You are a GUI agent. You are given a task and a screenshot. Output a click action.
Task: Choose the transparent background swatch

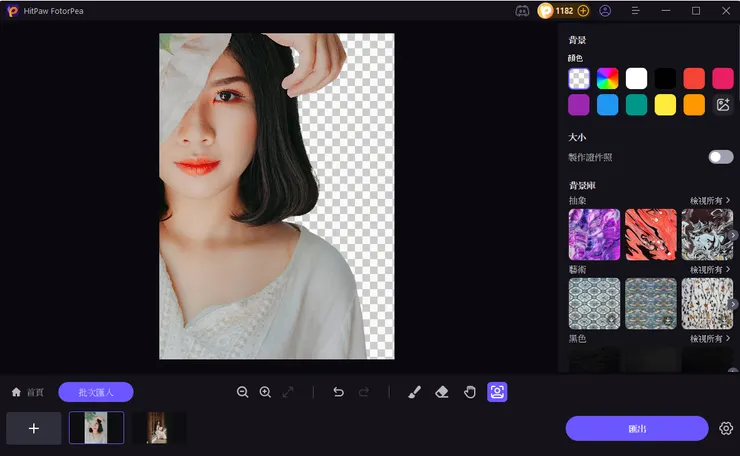click(579, 78)
